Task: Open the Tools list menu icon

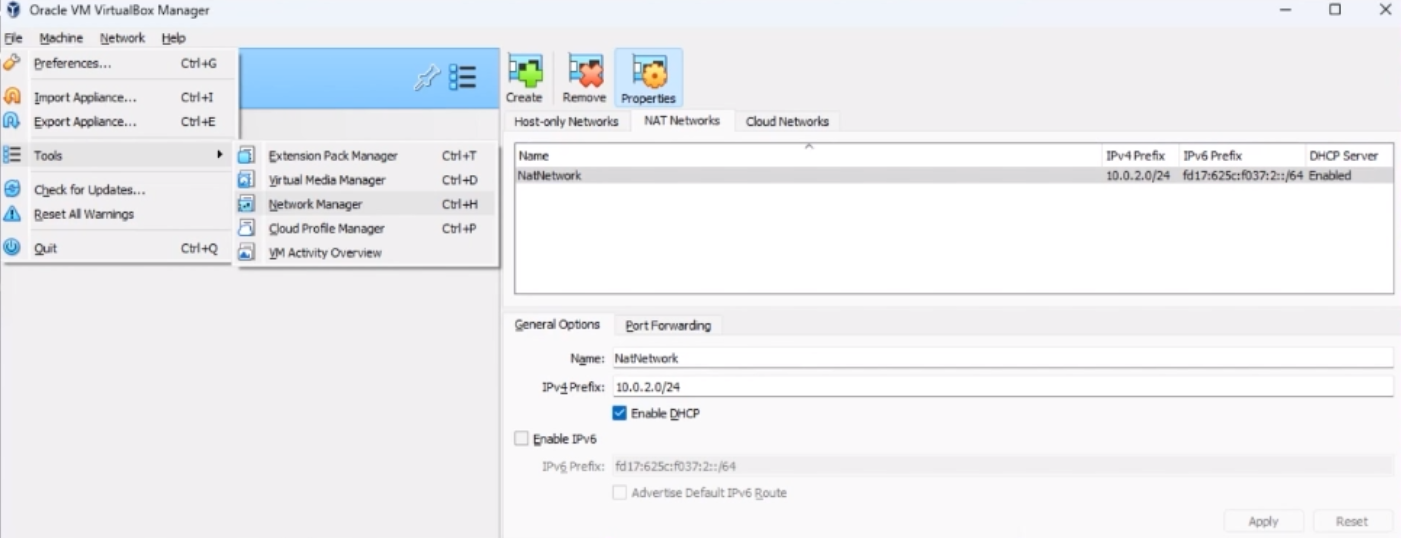Action: click(x=462, y=78)
